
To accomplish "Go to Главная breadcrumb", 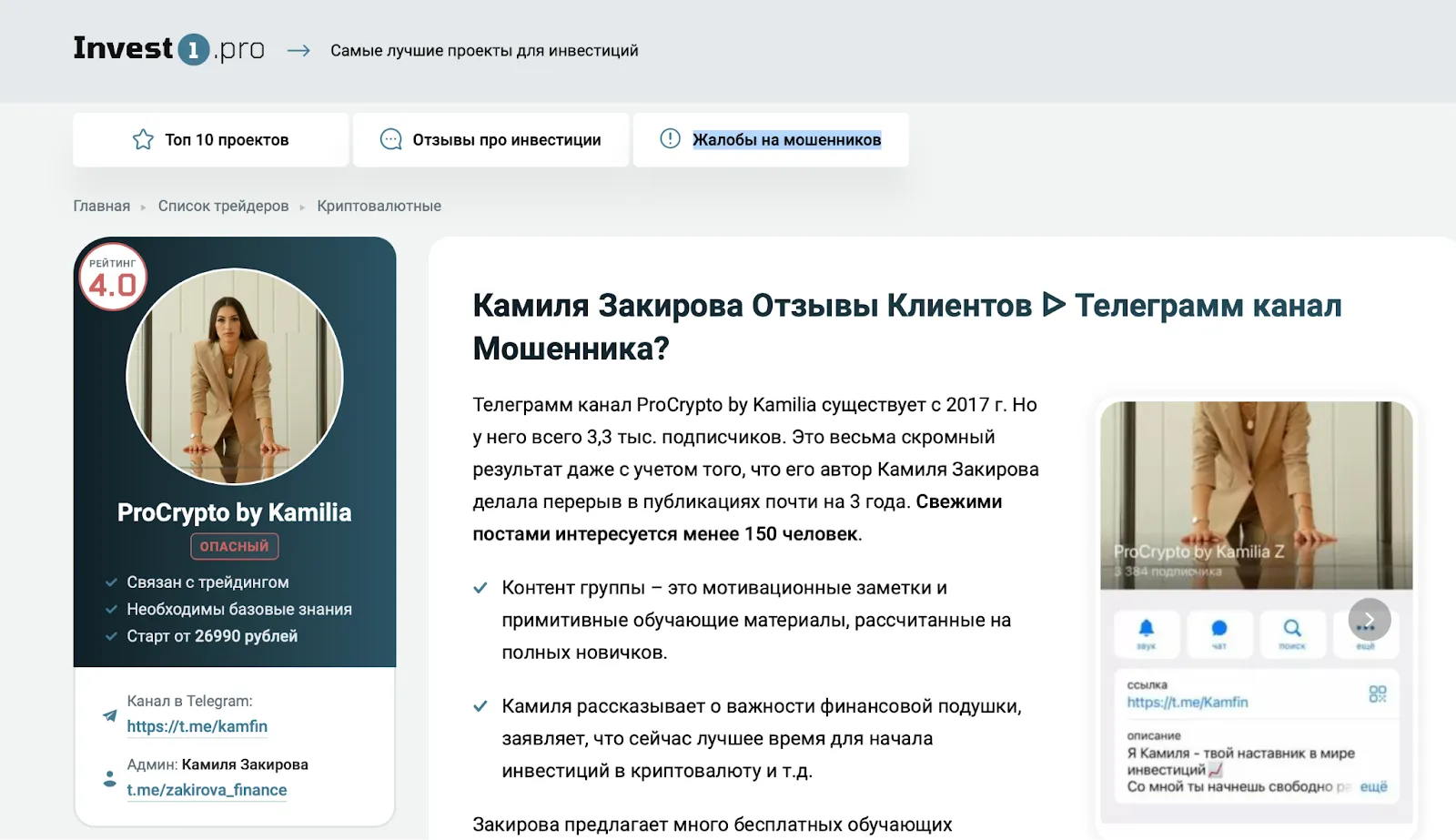I will (102, 206).
